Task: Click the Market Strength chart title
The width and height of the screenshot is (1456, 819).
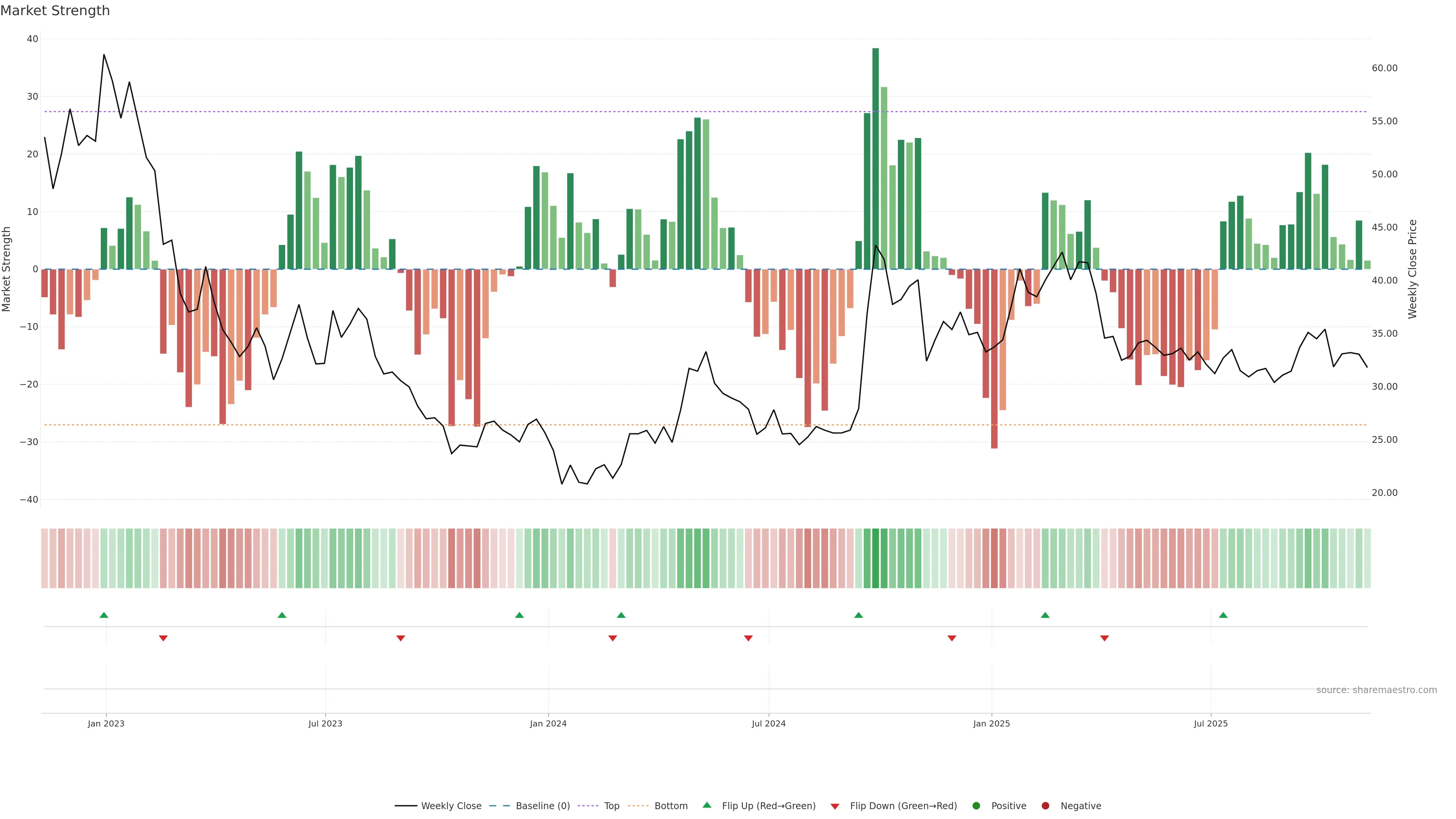Action: (55, 11)
